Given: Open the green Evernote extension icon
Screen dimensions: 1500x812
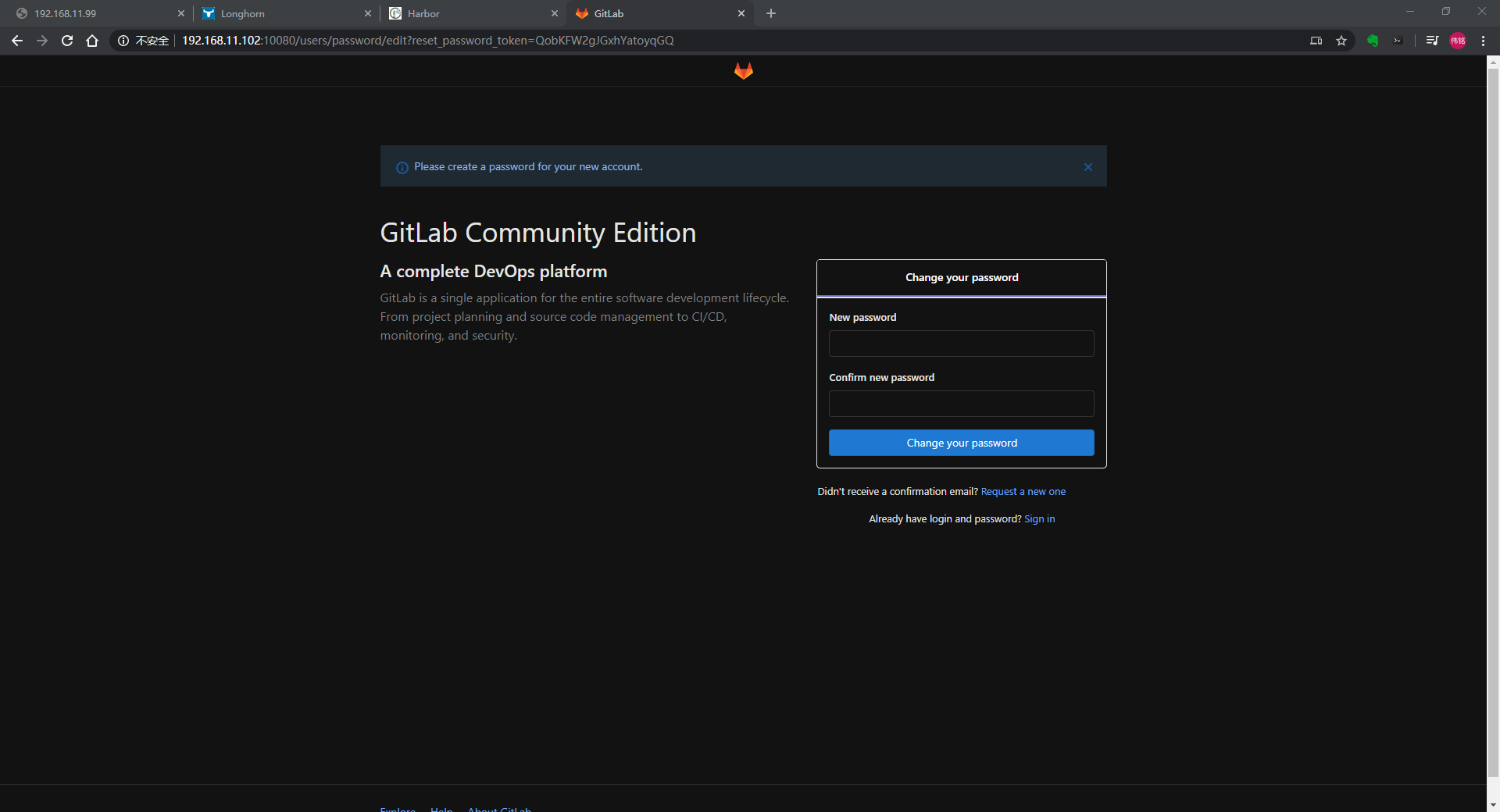Looking at the screenshot, I should [x=1373, y=41].
